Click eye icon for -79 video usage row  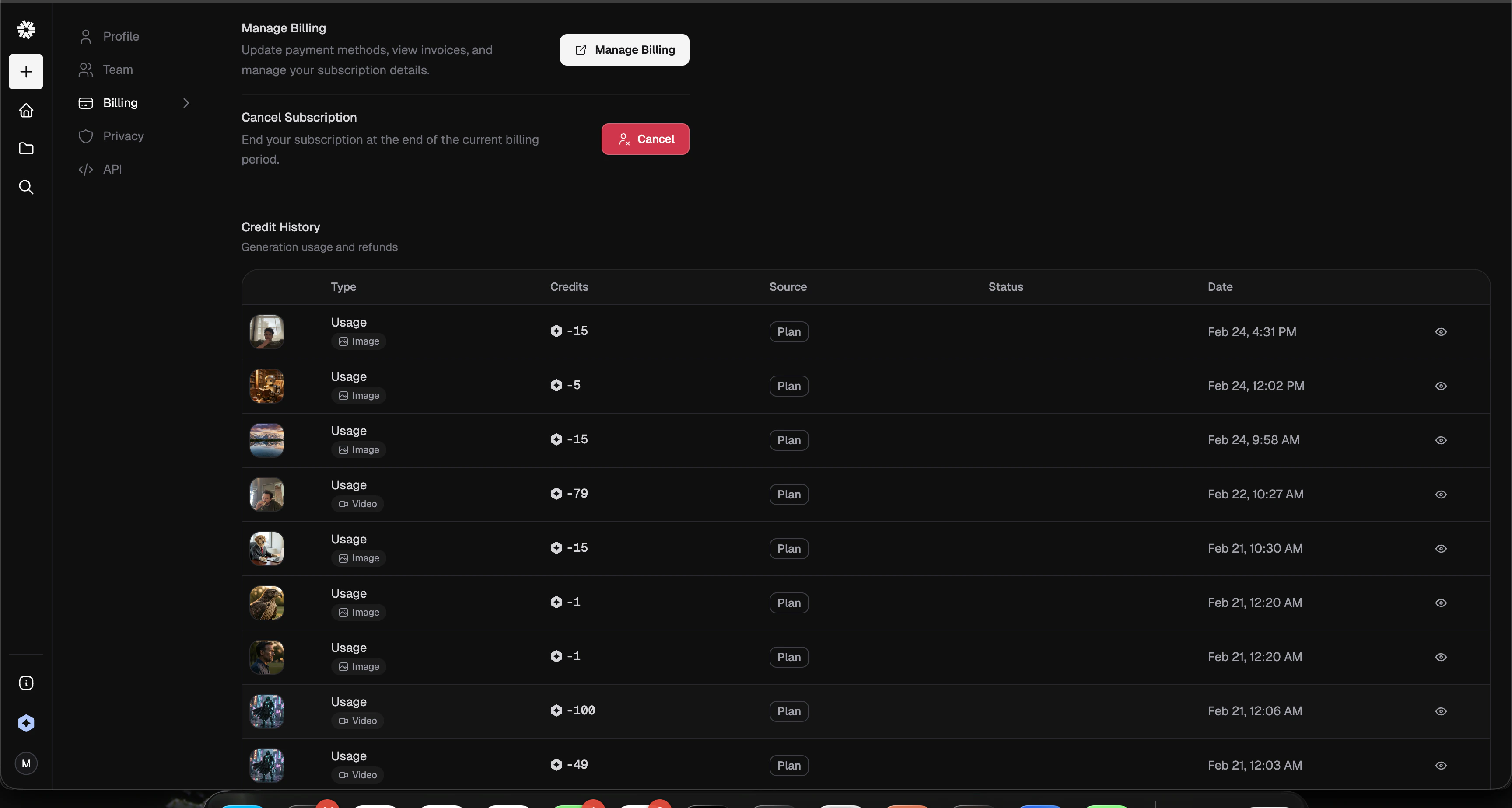tap(1440, 495)
